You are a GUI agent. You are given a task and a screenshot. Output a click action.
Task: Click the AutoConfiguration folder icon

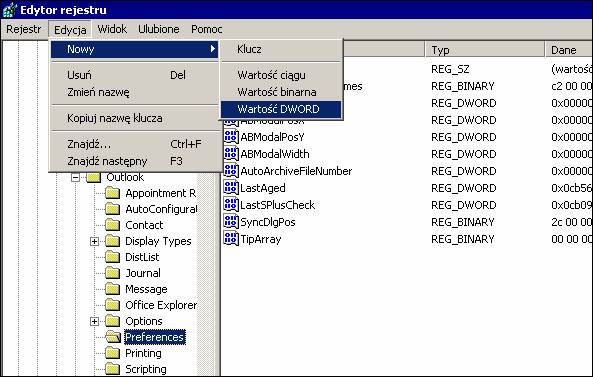tap(112, 209)
